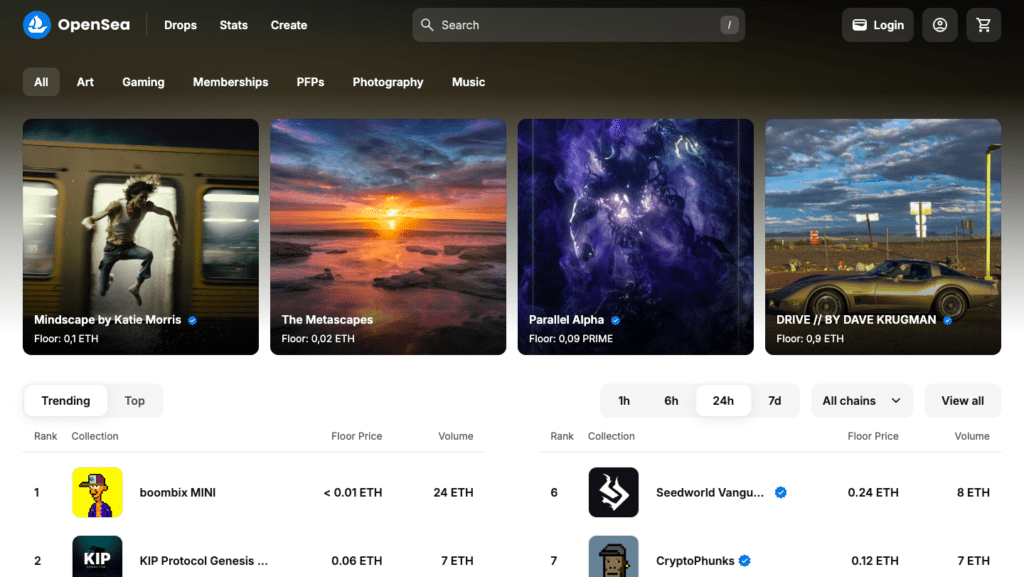The height and width of the screenshot is (577, 1024).
Task: Open the account profile icon
Action: 940,25
